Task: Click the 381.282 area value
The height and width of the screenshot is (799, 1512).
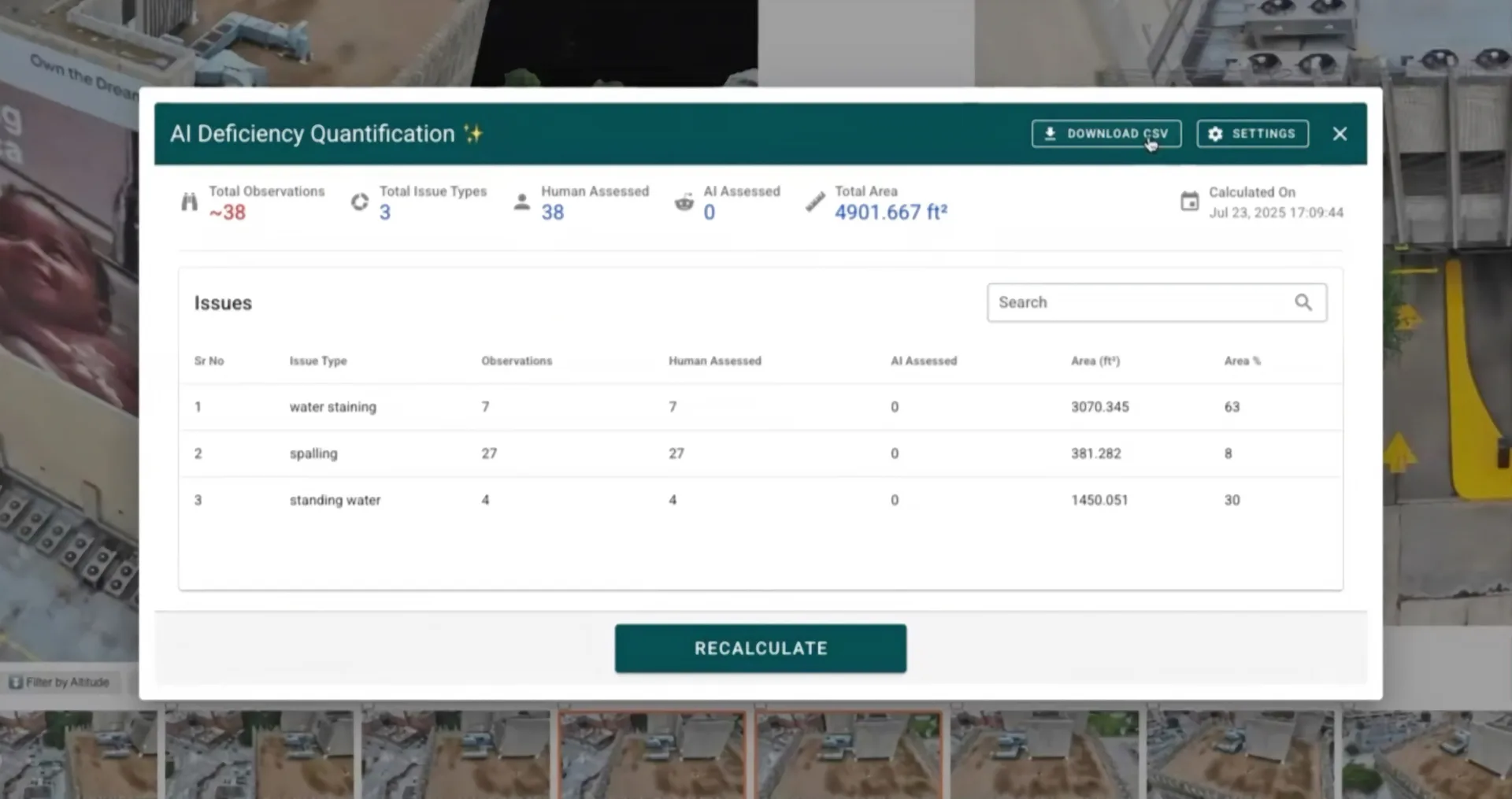Action: [x=1095, y=453]
